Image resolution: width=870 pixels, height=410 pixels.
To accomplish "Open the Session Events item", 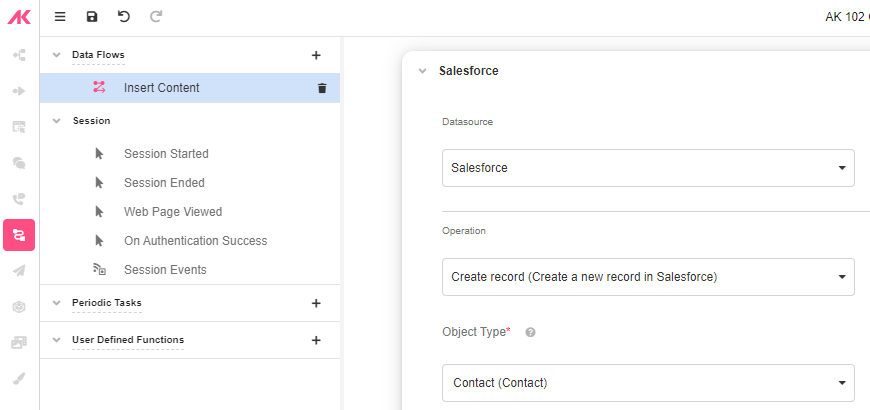I will click(x=165, y=270).
